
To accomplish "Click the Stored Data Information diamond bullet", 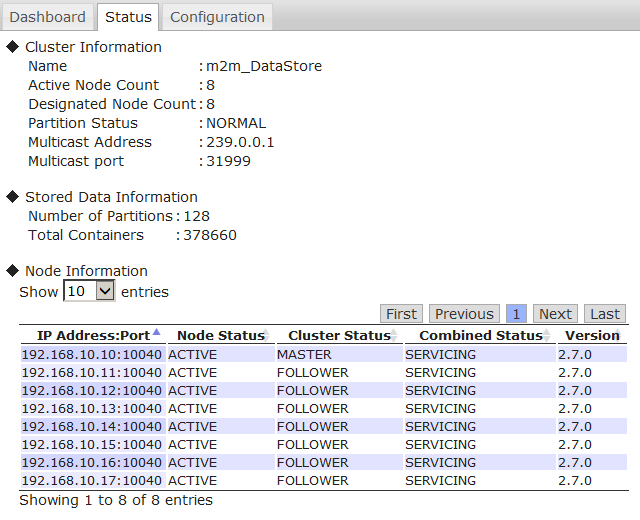I will [x=13, y=197].
